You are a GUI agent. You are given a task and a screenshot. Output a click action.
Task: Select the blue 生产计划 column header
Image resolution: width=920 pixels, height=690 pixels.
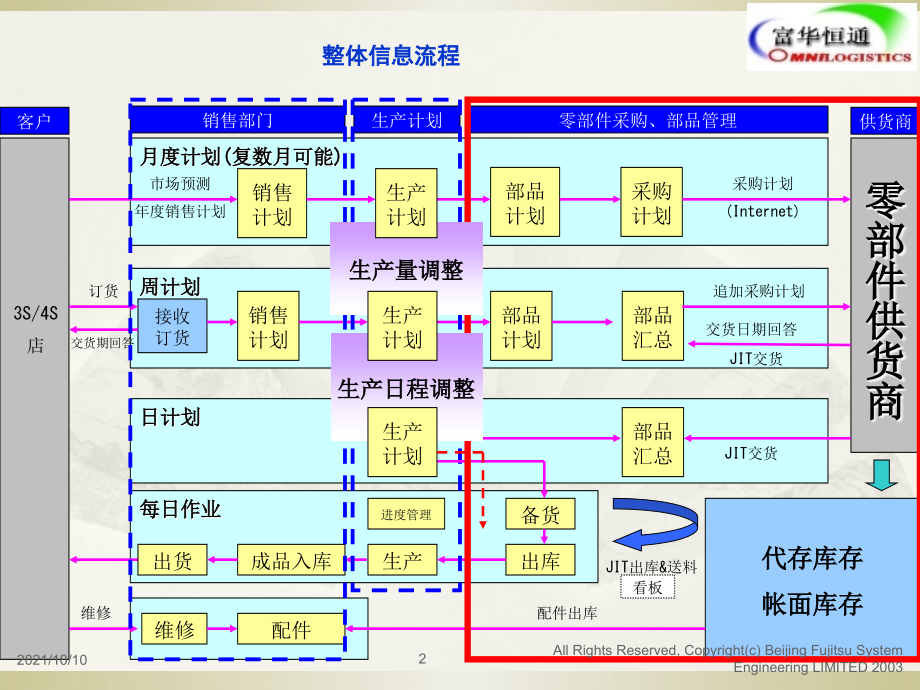click(x=407, y=120)
